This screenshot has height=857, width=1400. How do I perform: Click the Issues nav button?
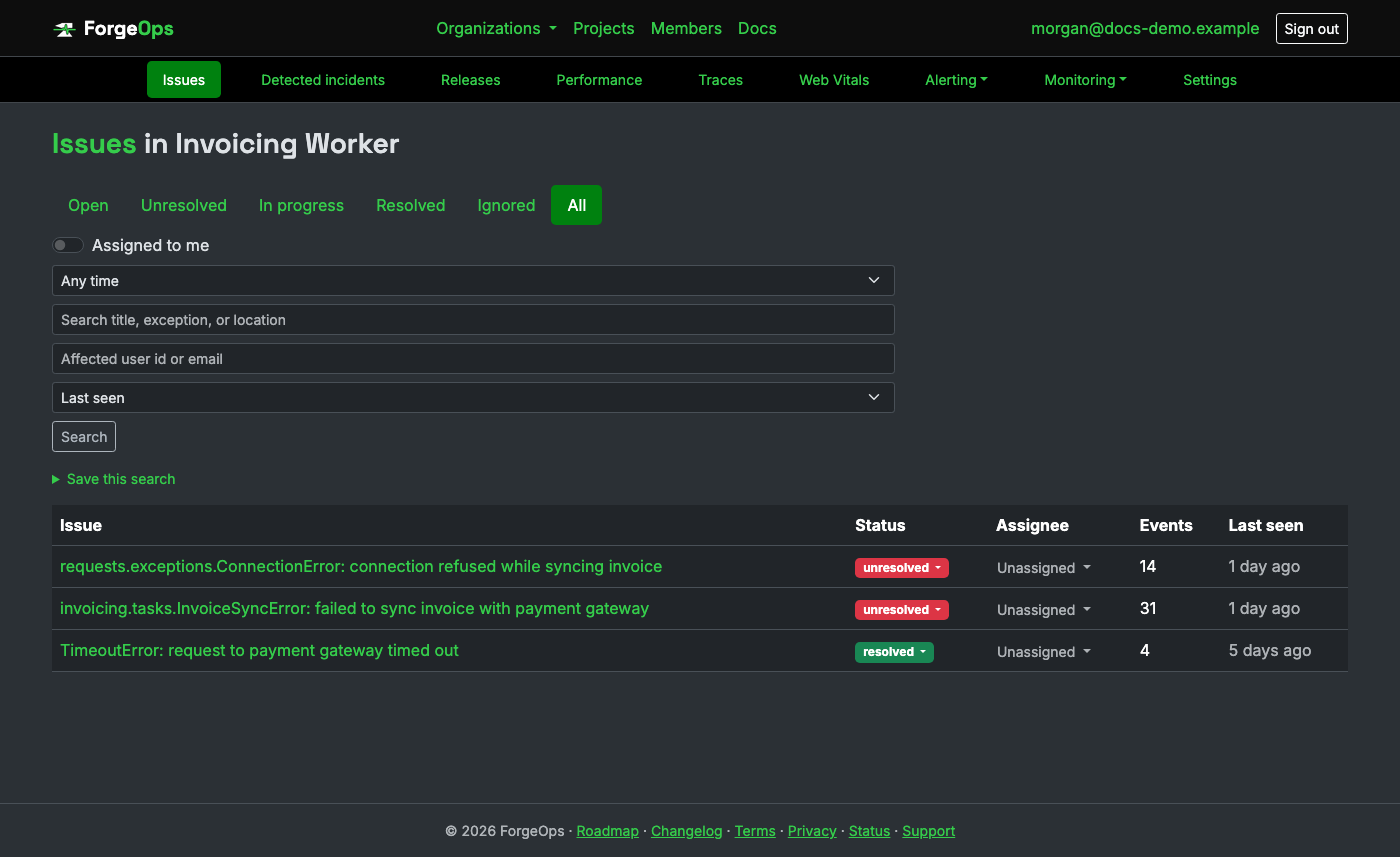point(184,80)
